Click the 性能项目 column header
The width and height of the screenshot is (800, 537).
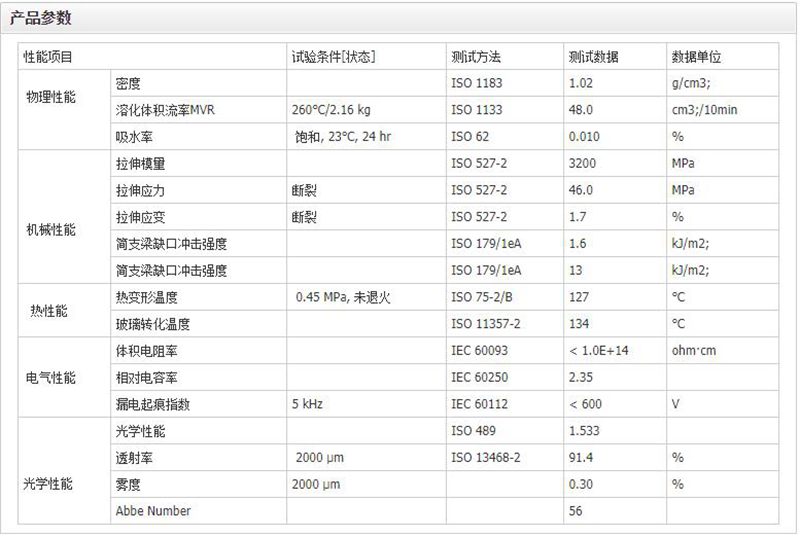[48, 56]
